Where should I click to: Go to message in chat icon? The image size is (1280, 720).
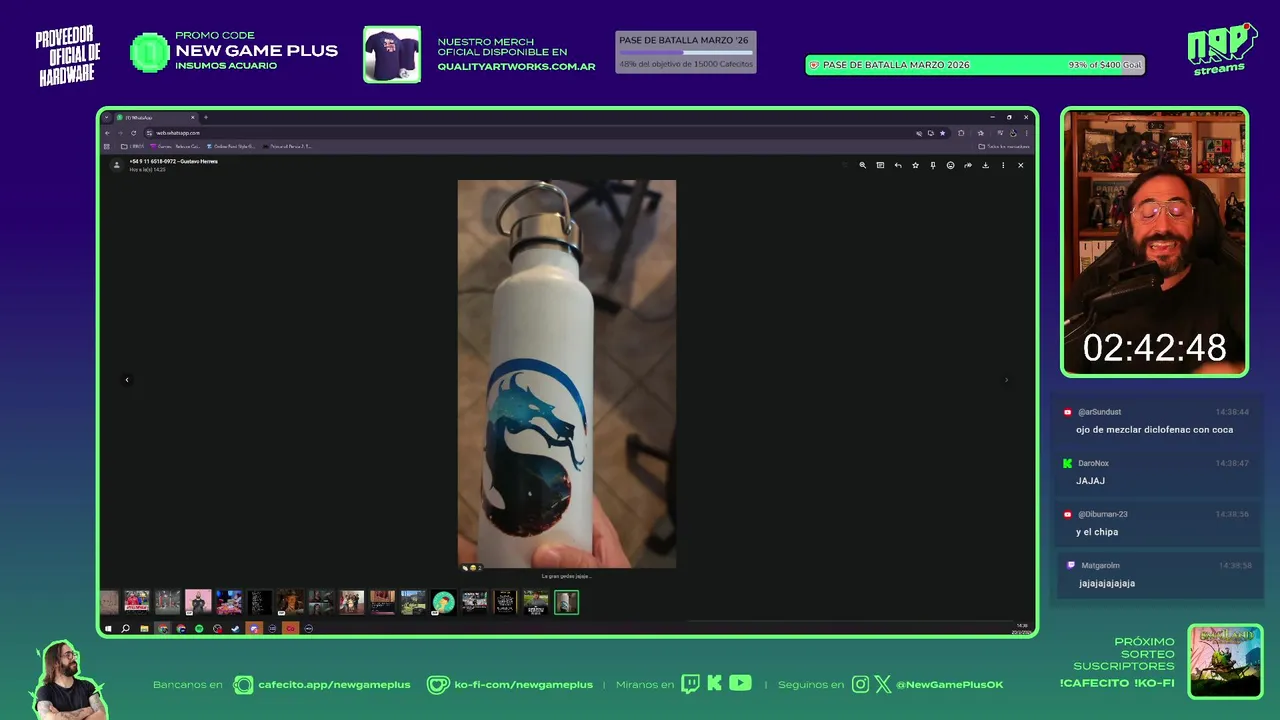coord(880,165)
